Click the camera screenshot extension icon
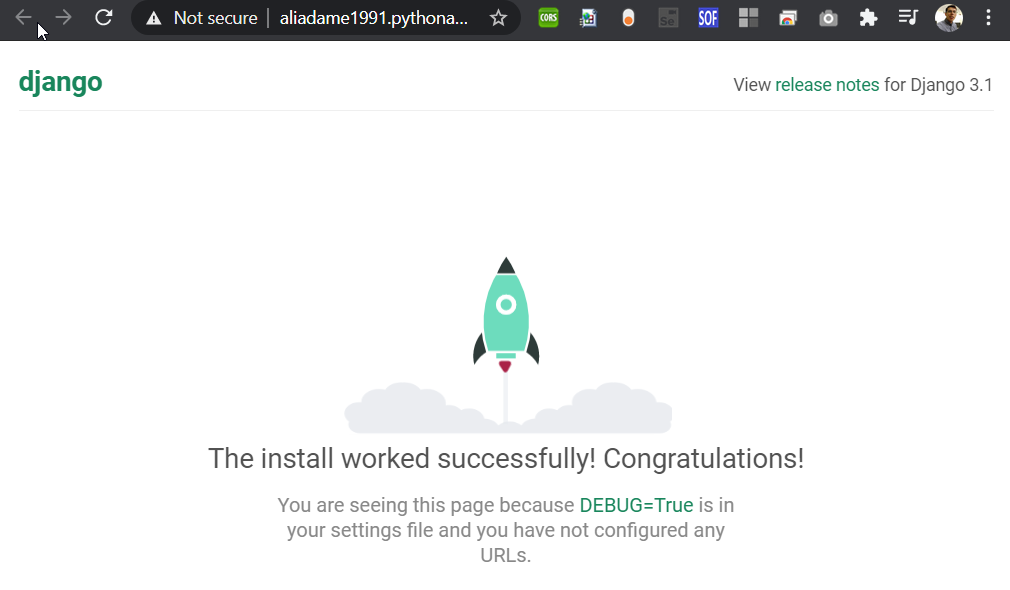1010x590 pixels. point(828,18)
